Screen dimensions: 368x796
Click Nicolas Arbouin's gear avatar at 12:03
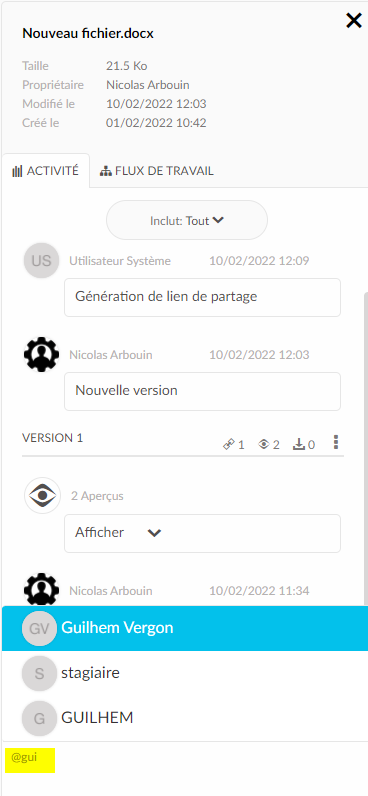coord(41,354)
